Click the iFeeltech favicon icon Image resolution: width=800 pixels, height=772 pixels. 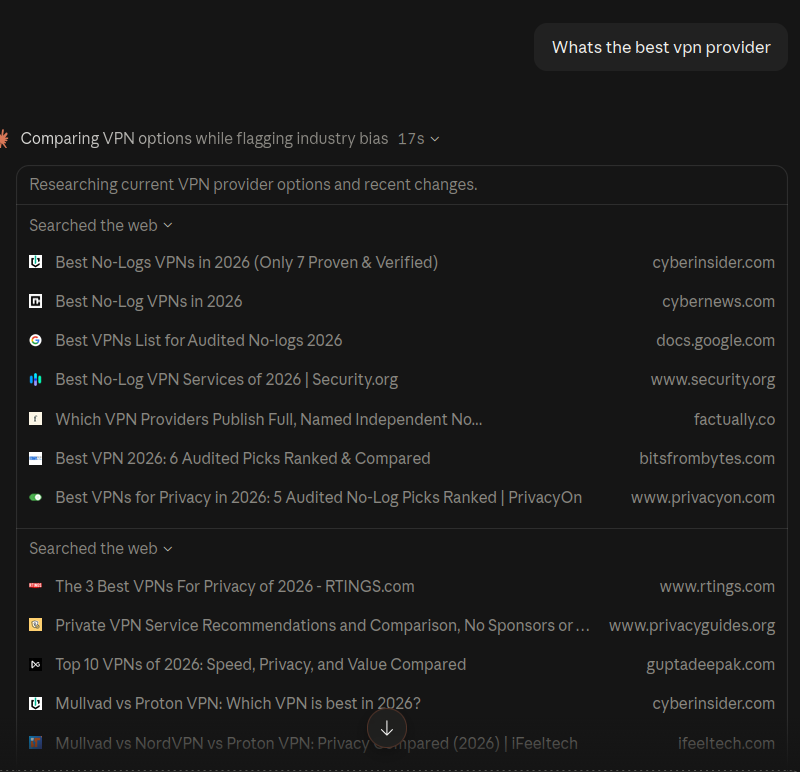click(x=35, y=742)
